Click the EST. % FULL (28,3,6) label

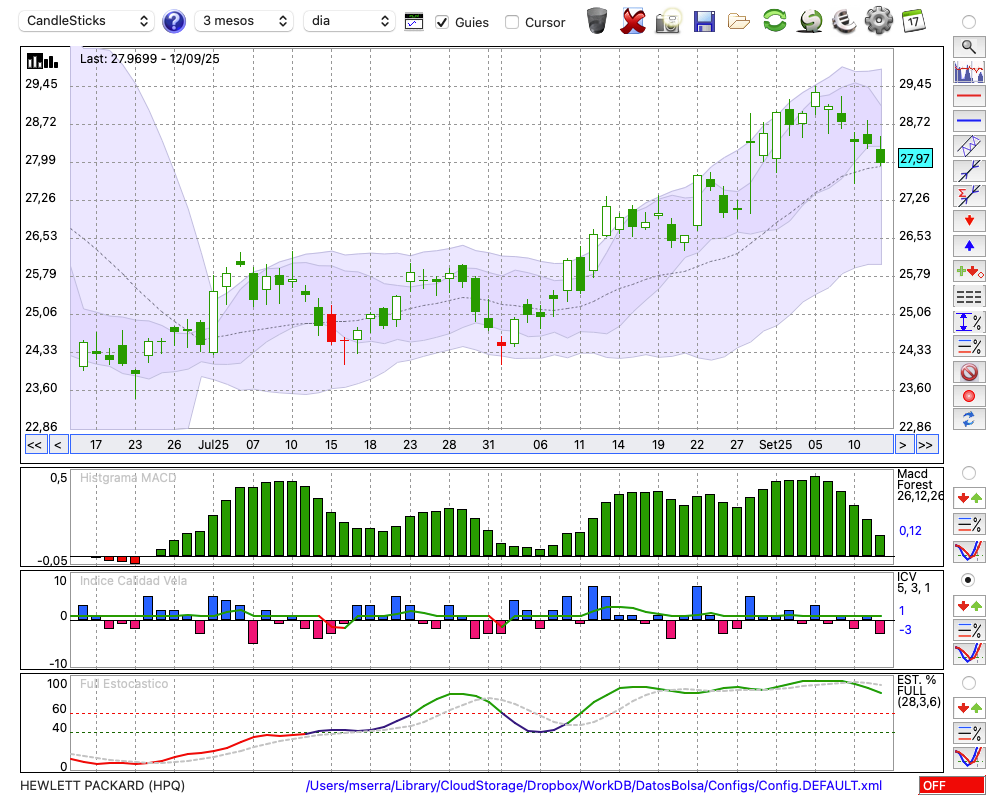[x=919, y=691]
